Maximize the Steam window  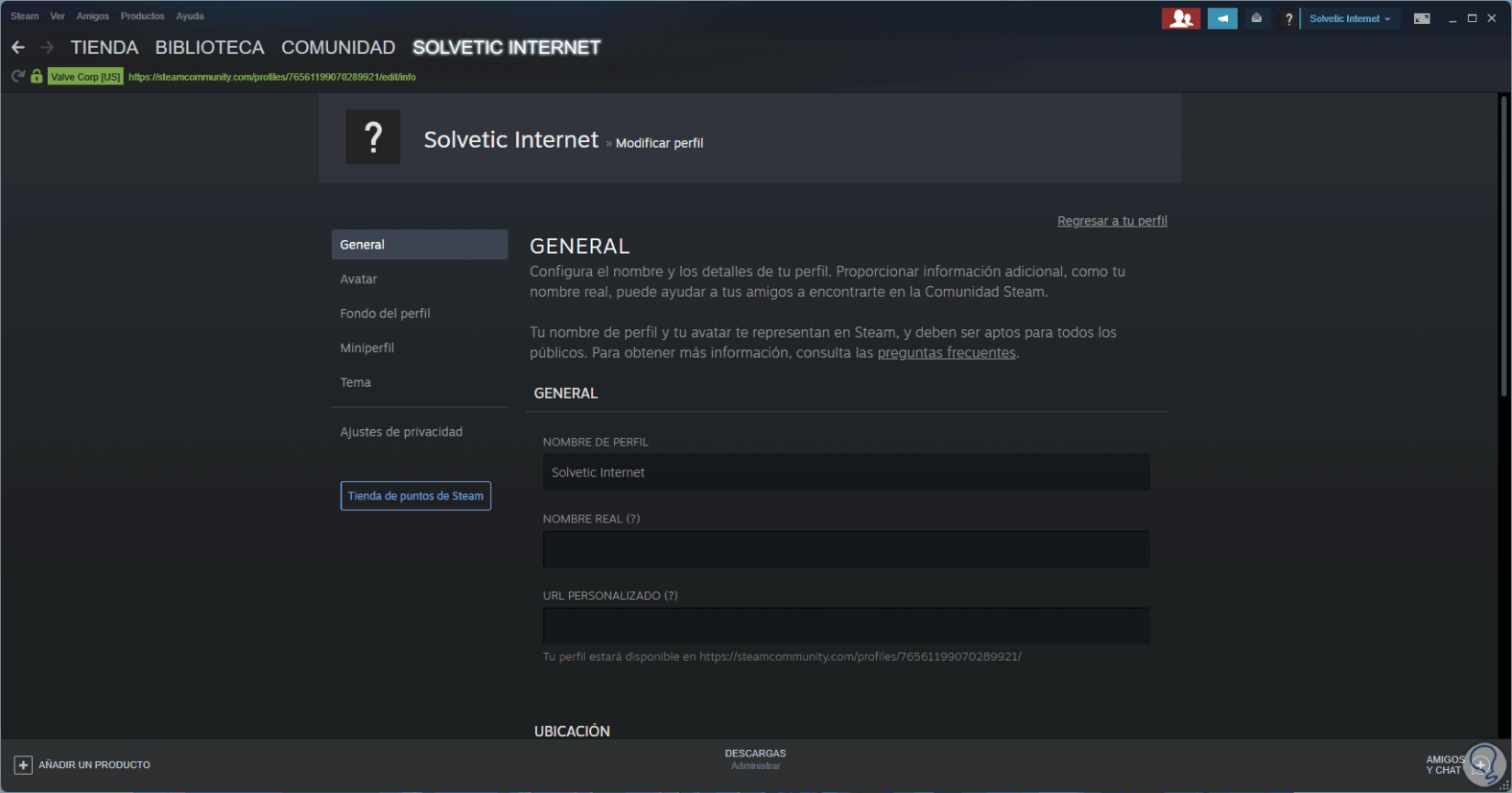1473,18
